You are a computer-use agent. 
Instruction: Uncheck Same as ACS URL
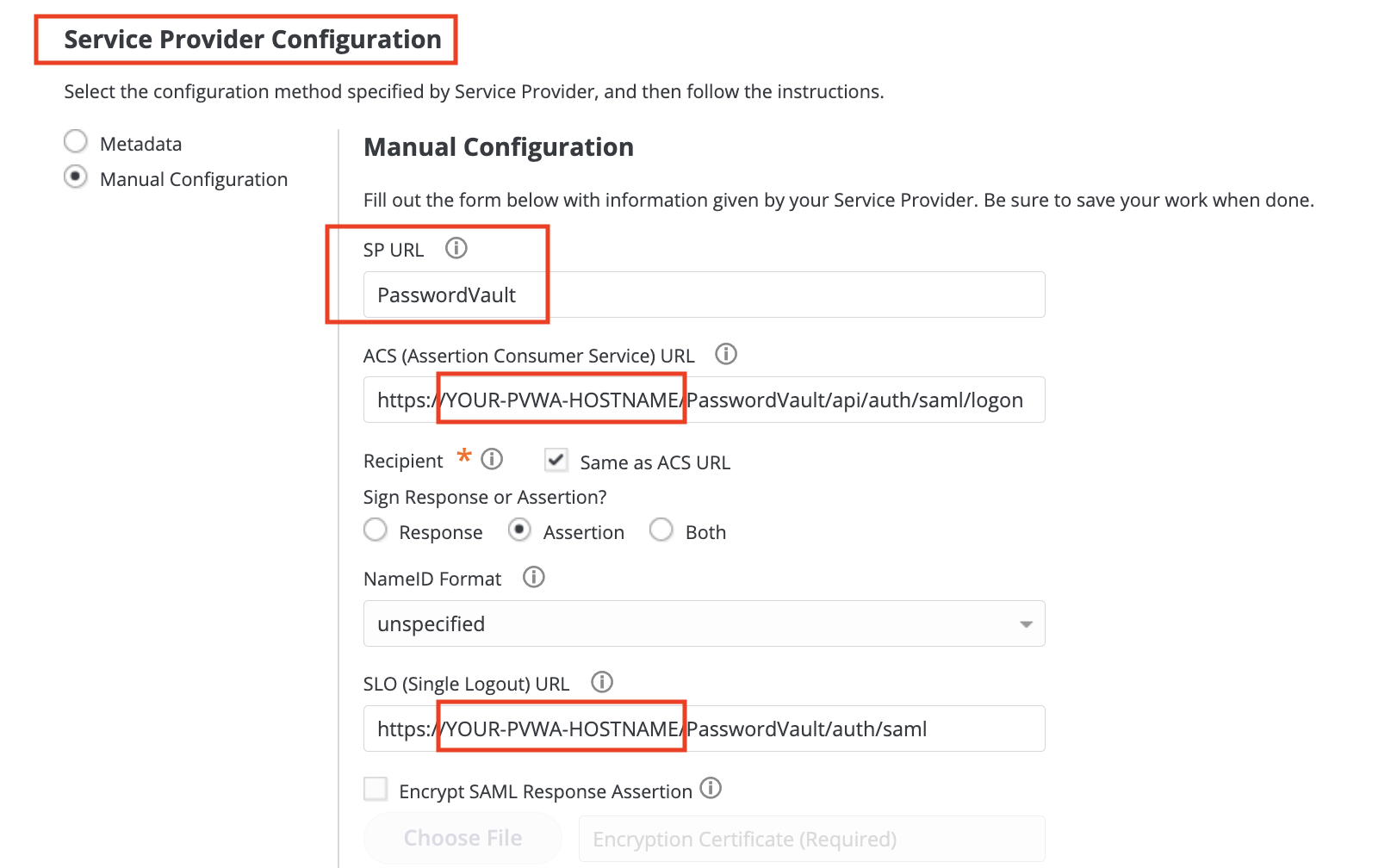[x=556, y=461]
